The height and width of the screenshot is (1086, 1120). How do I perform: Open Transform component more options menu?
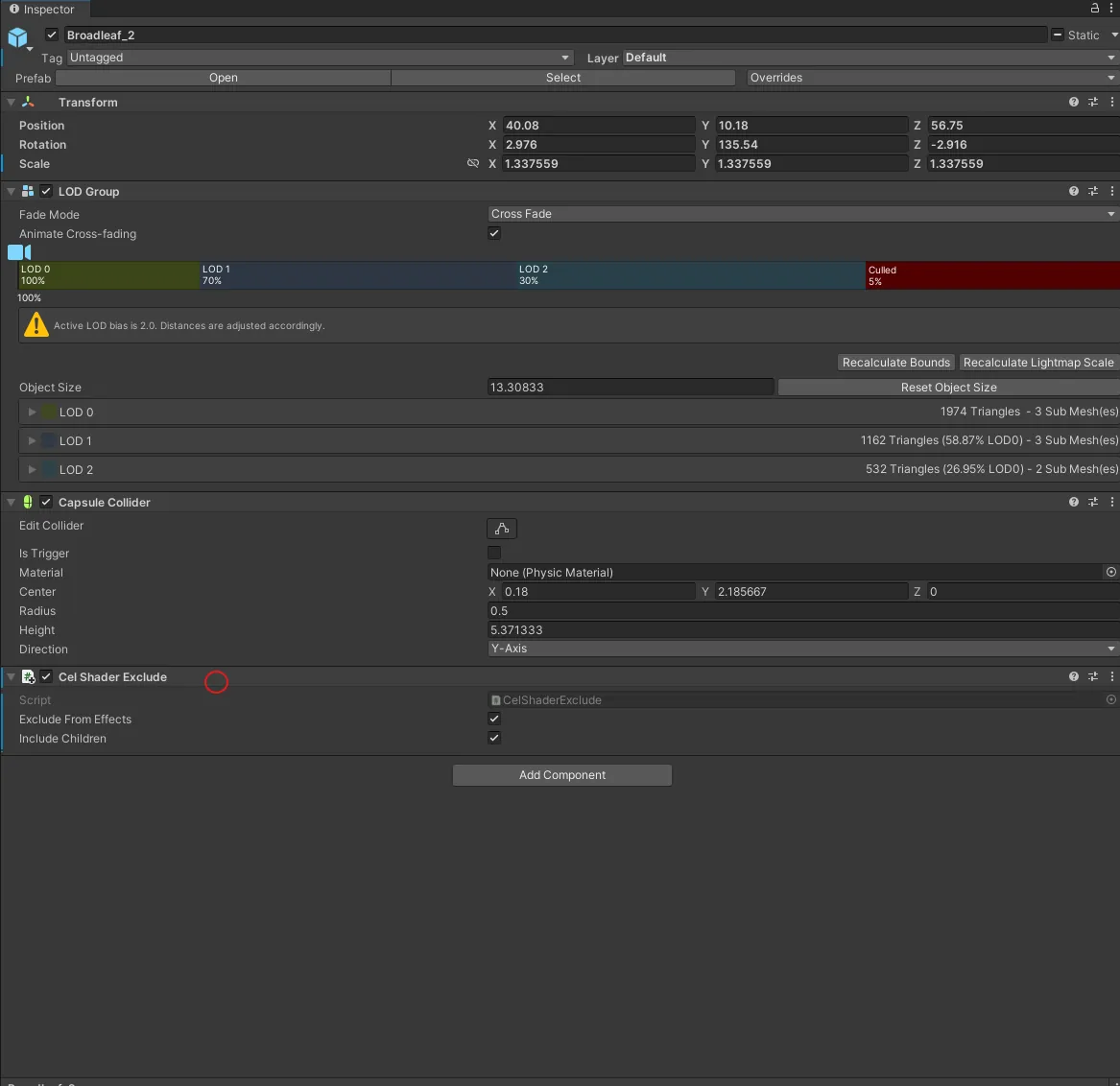(1111, 102)
